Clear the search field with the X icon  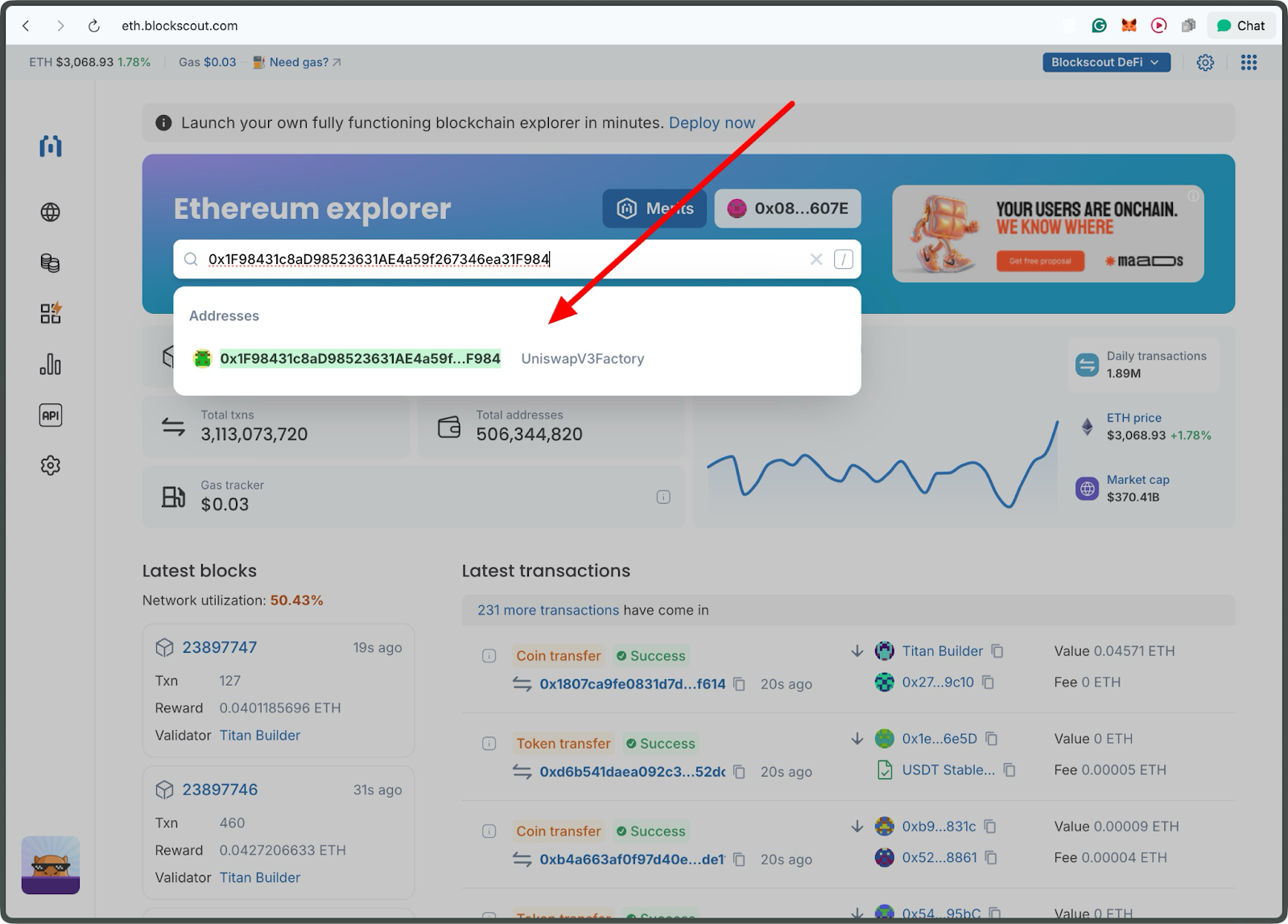[816, 259]
